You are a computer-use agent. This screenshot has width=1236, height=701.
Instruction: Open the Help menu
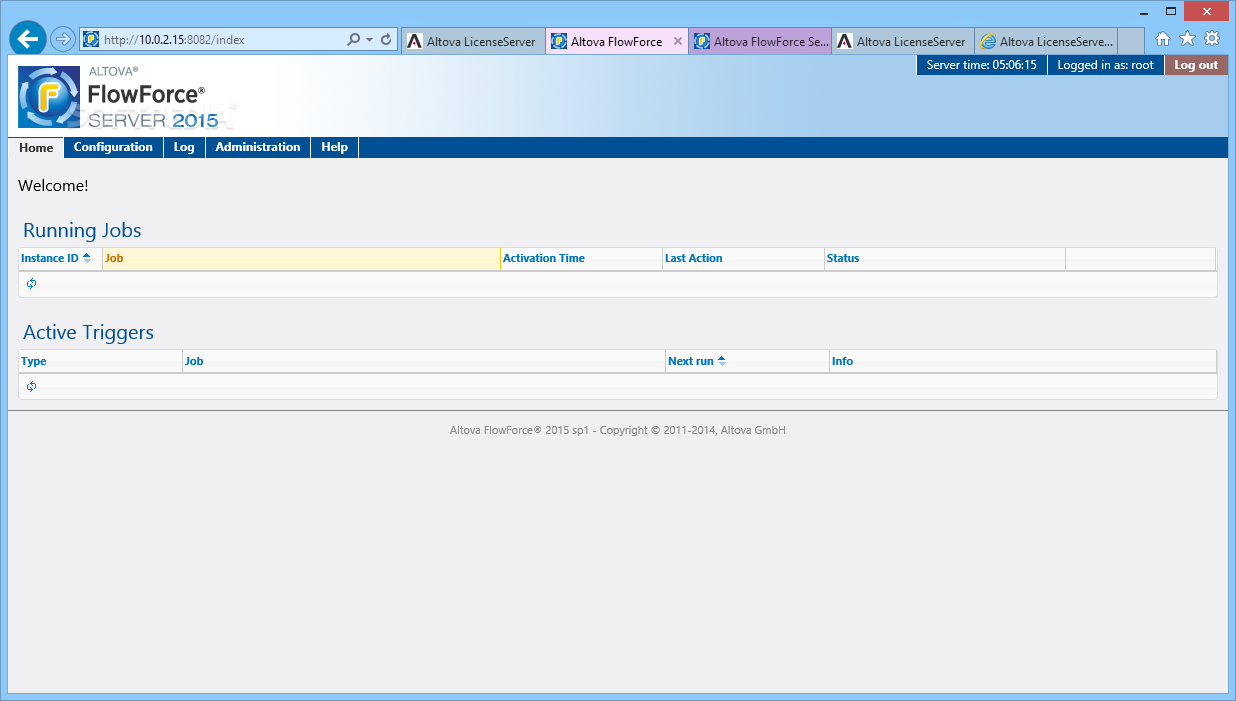click(334, 147)
